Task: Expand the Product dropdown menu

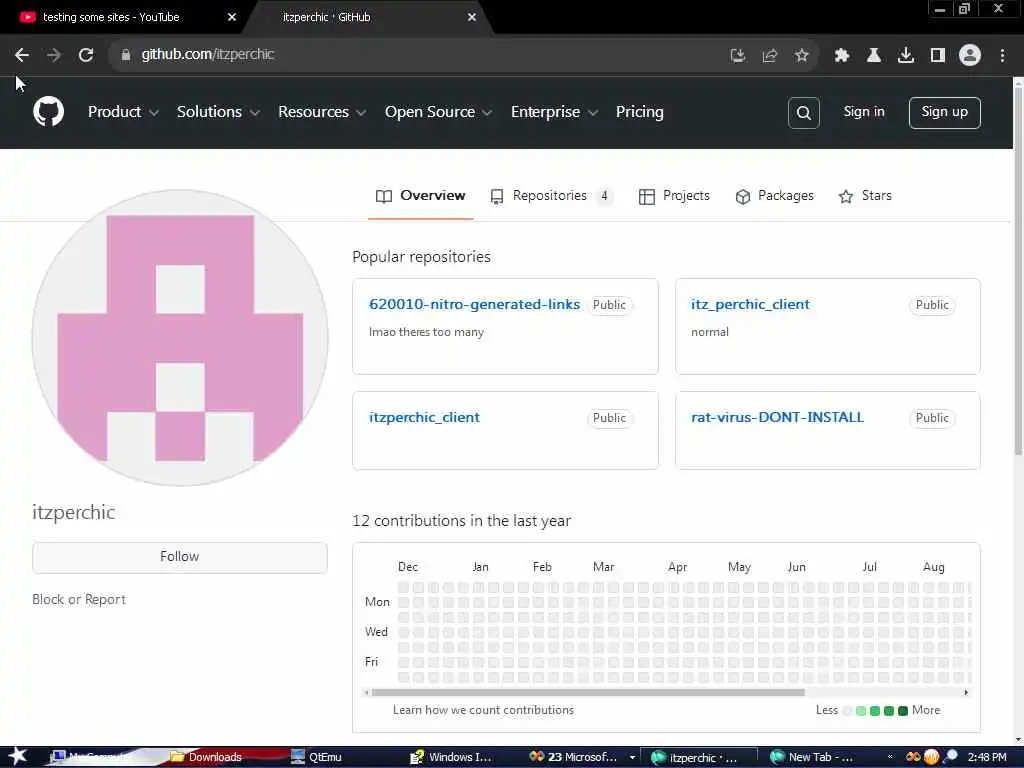Action: [123, 112]
